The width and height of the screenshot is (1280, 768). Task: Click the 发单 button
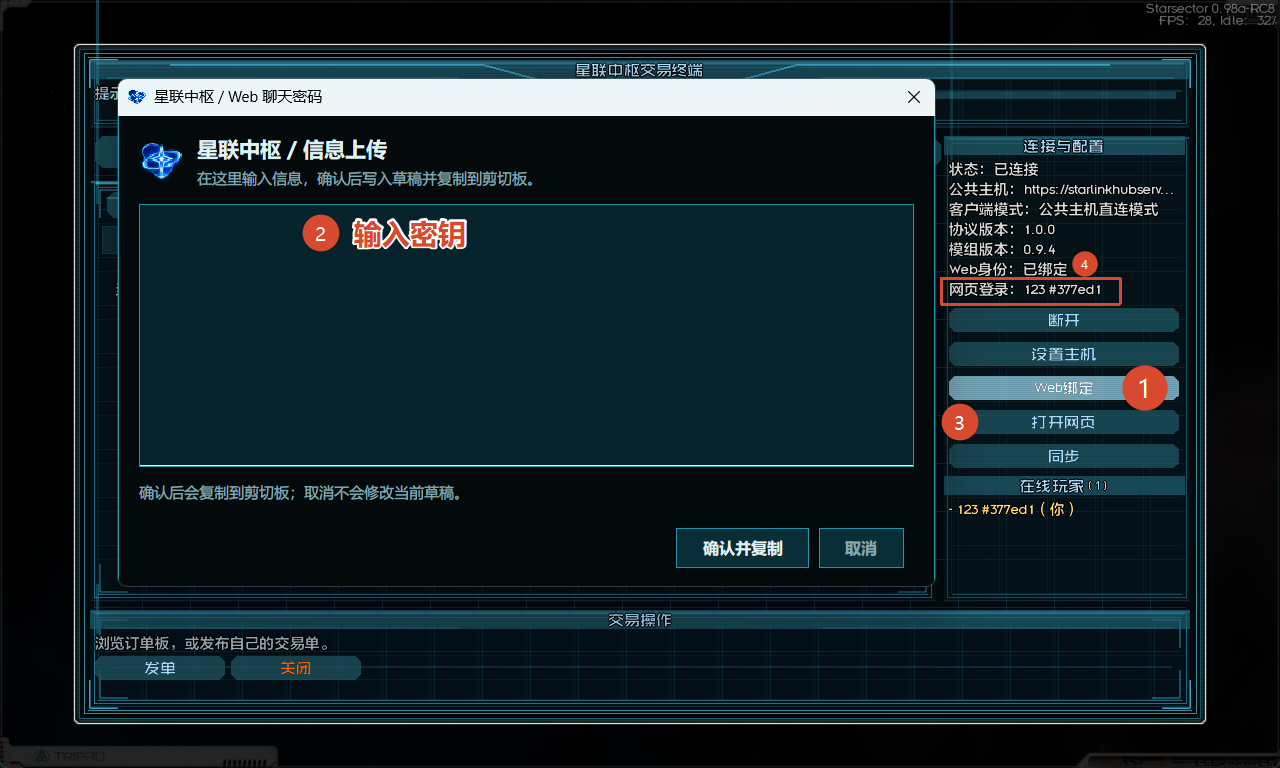(x=160, y=668)
